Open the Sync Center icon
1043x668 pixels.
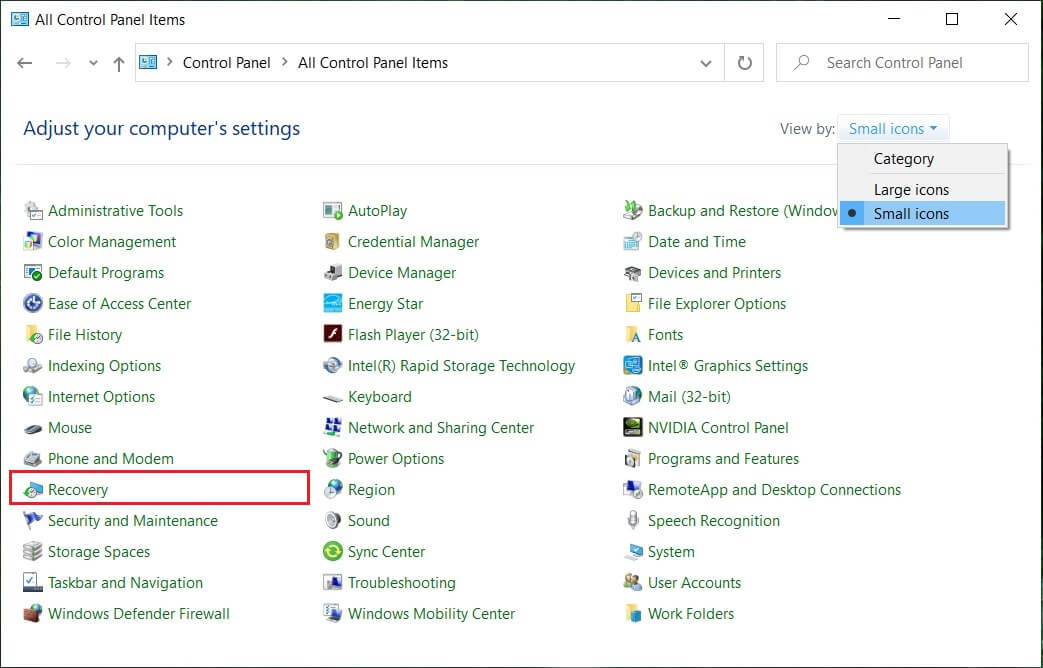click(x=333, y=552)
